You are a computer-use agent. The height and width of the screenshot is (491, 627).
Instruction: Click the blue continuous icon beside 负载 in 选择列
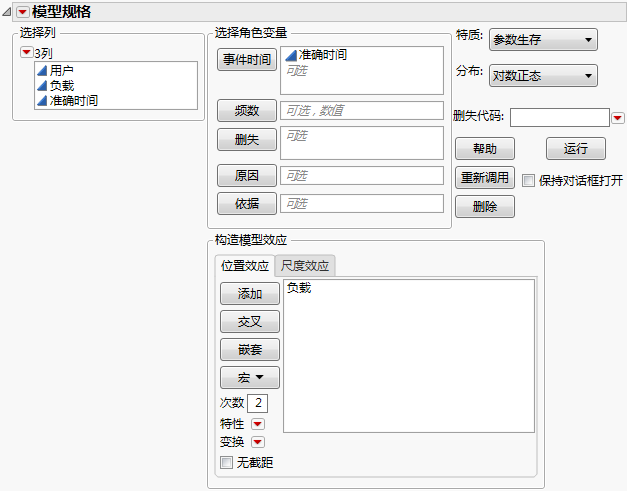pos(42,86)
